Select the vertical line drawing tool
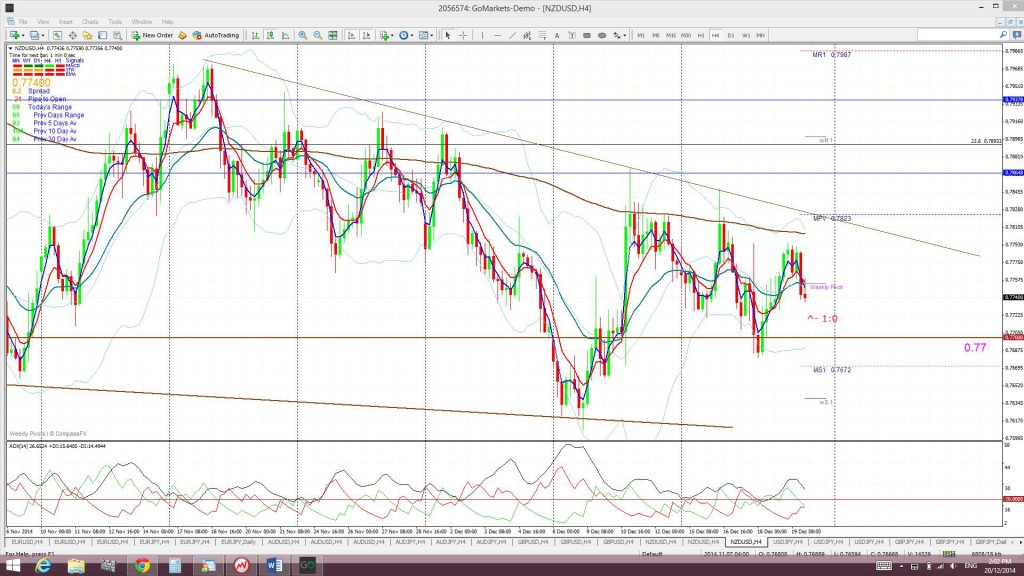The height and width of the screenshot is (576, 1024). pos(482,35)
